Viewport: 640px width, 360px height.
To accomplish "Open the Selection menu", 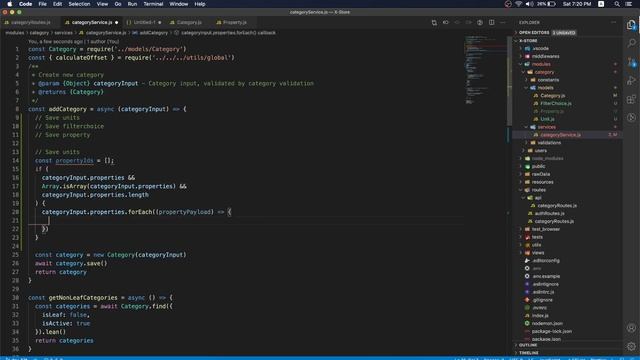I will click(x=79, y=4).
